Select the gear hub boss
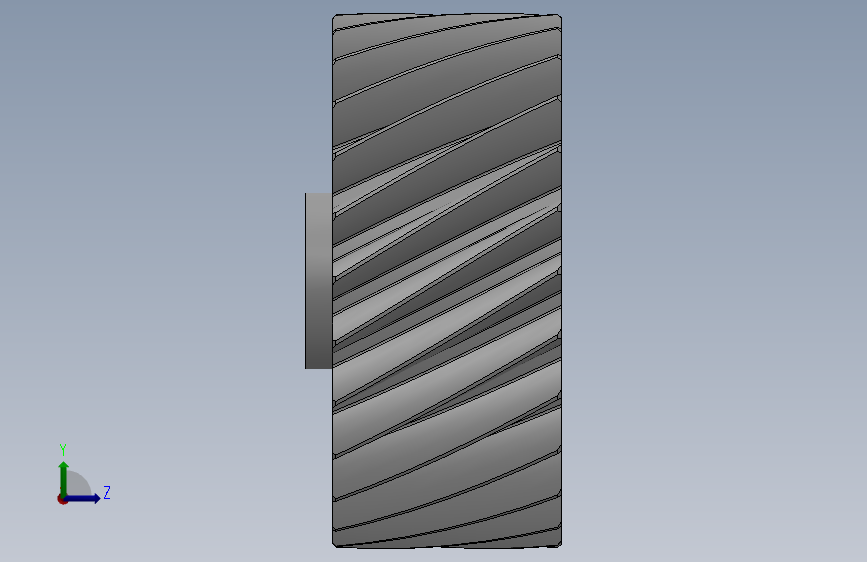 coord(318,281)
